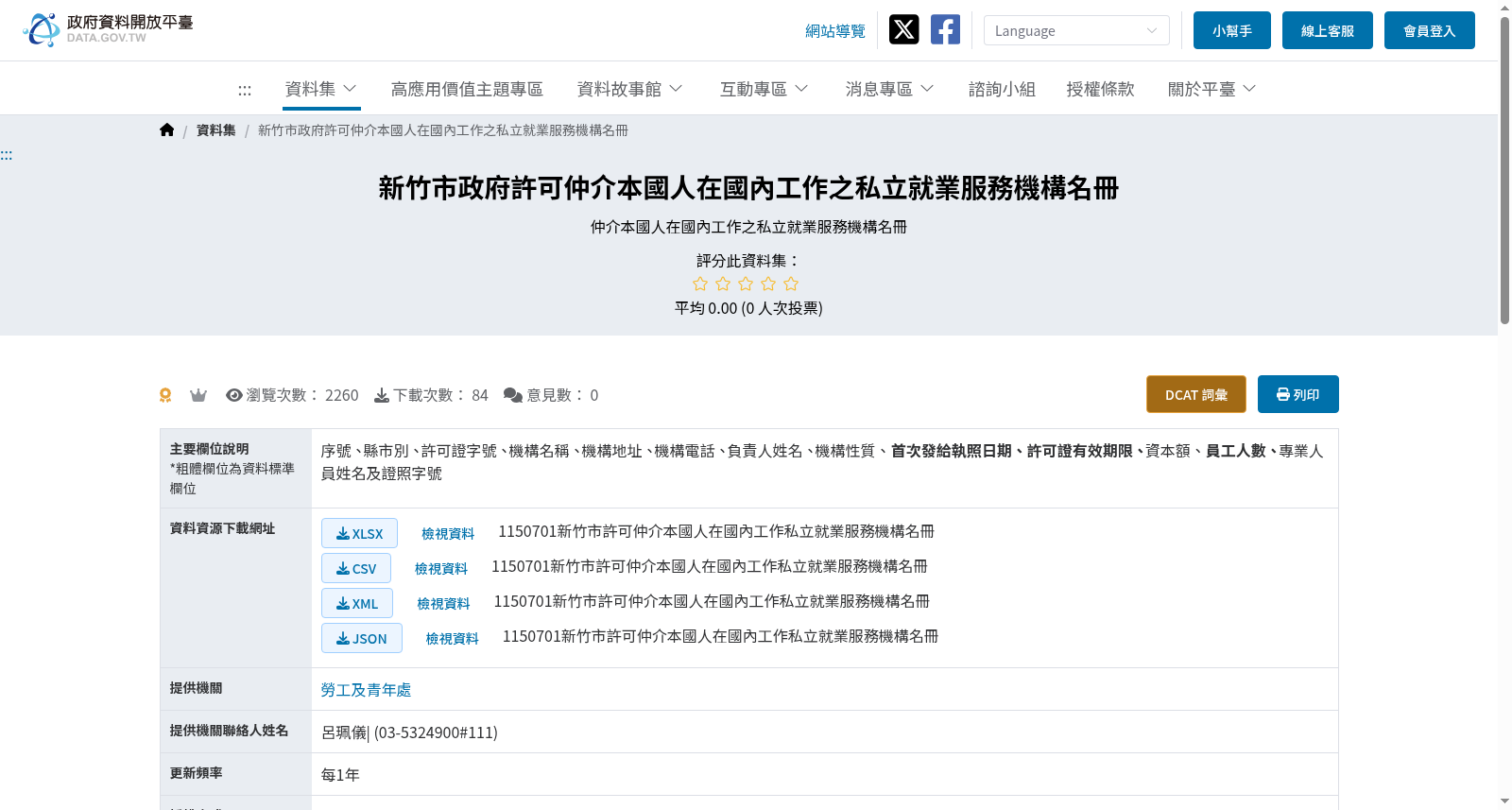This screenshot has height=810, width=1512.
Task: Click the comments icon beside 意見數
Action: point(513,395)
